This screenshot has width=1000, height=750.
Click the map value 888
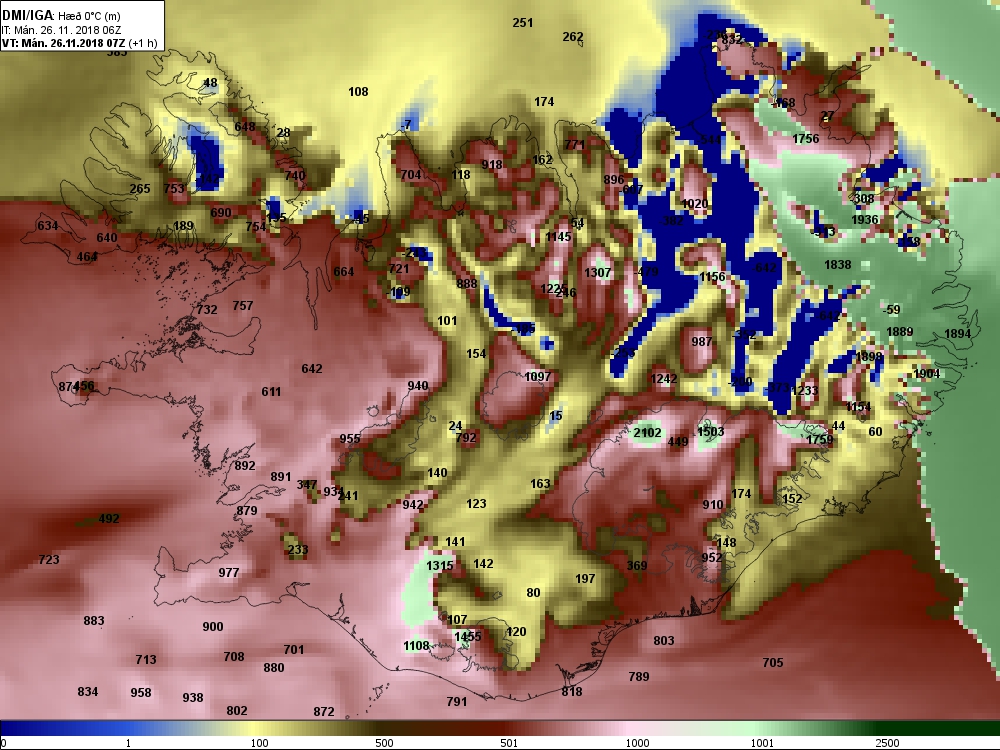466,283
